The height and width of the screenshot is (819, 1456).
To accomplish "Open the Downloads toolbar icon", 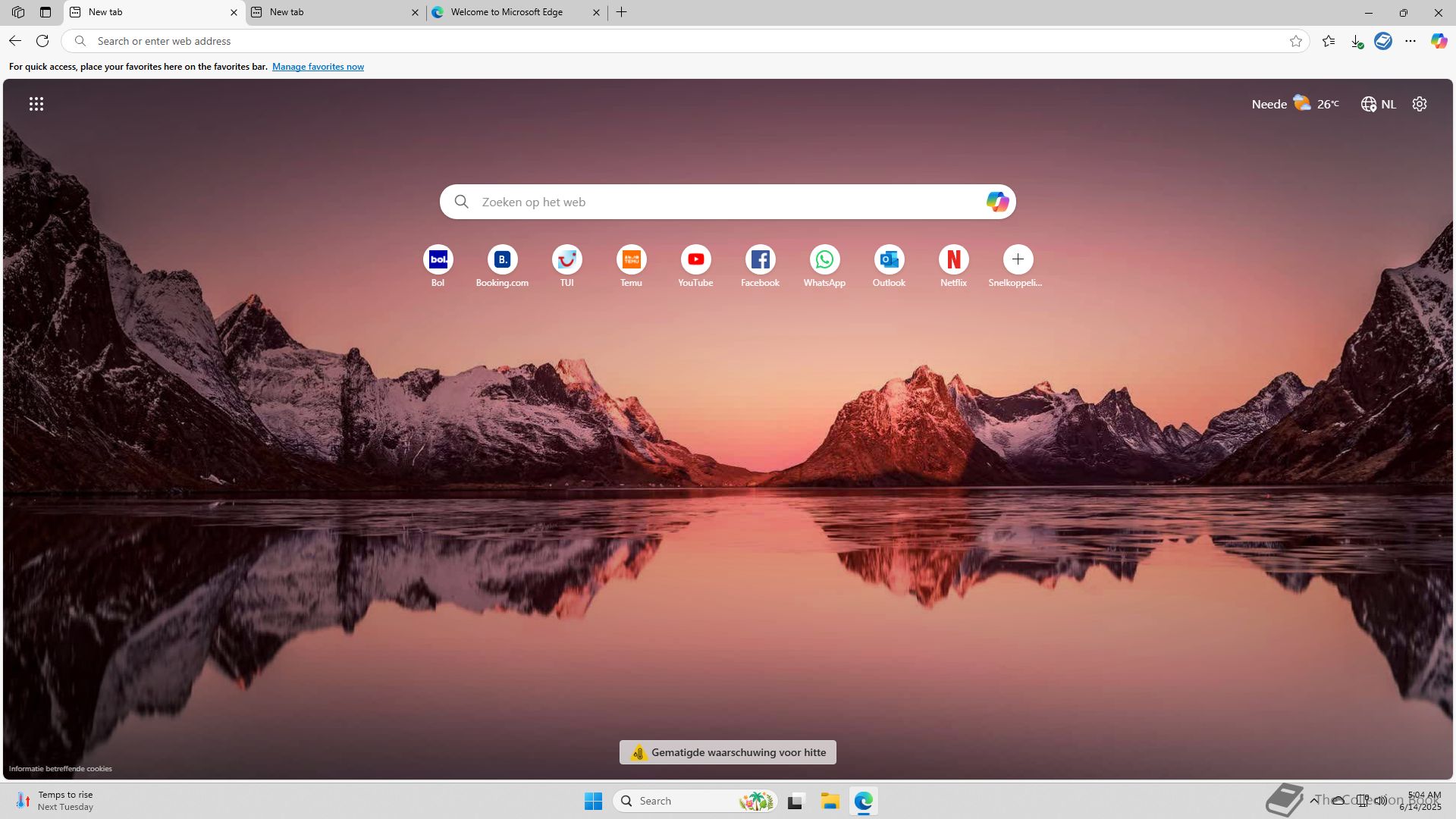I will pyautogui.click(x=1357, y=41).
